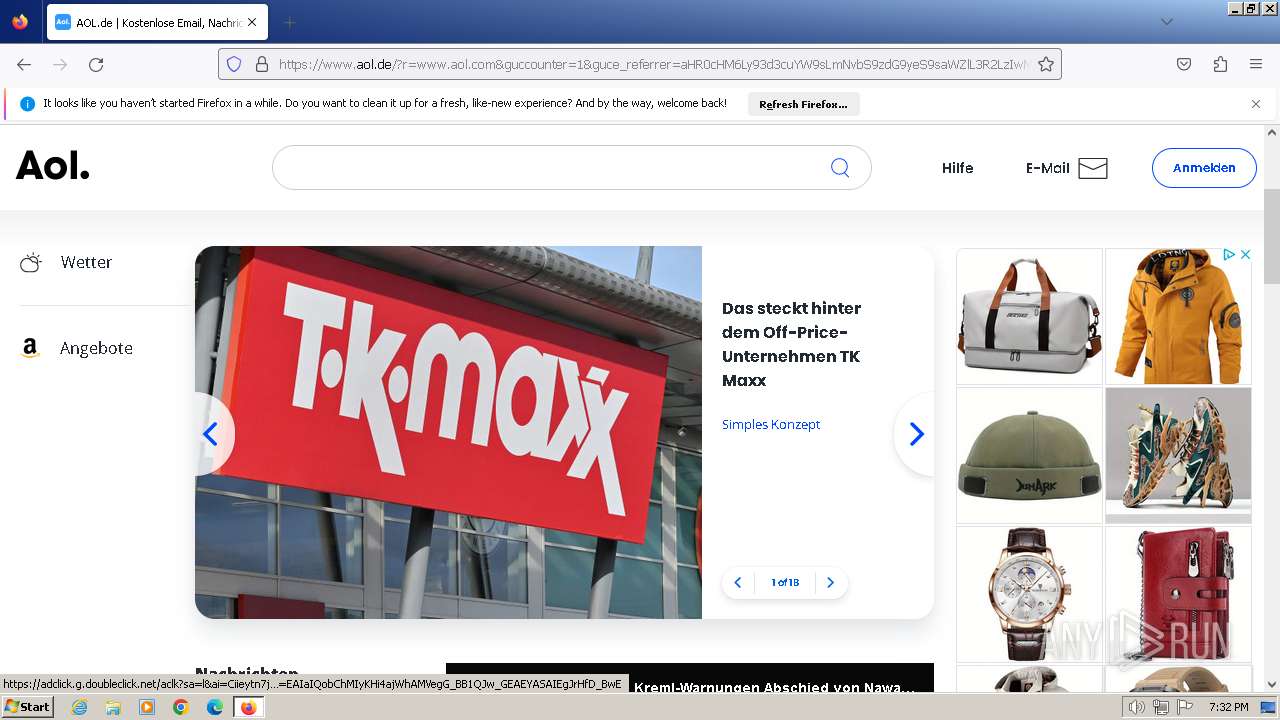Image resolution: width=1280 pixels, height=720 pixels.
Task: Click the address bar URL
Action: pyautogui.click(x=652, y=64)
